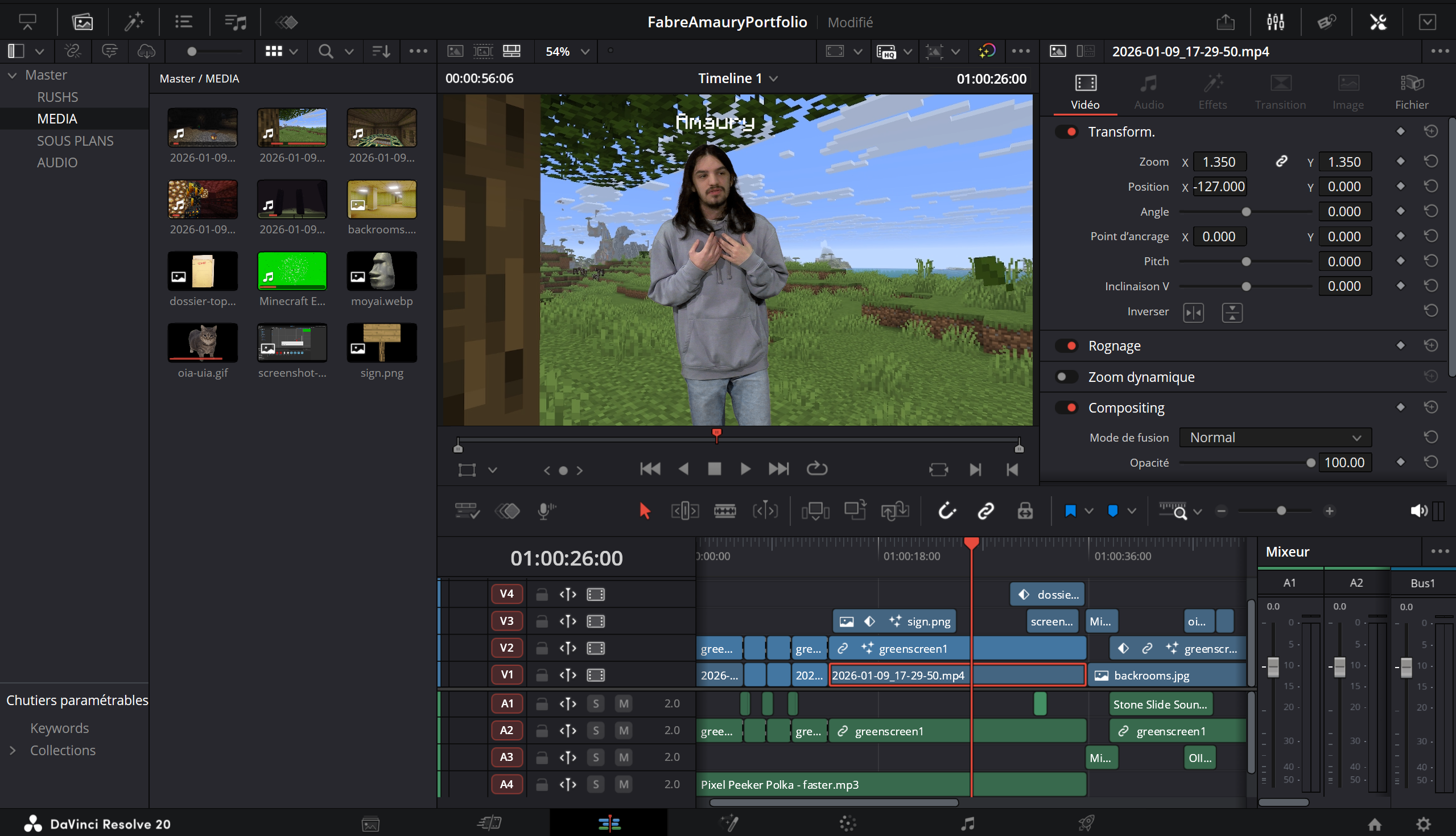
Task: Open the Mode de fusion dropdown
Action: [1274, 437]
